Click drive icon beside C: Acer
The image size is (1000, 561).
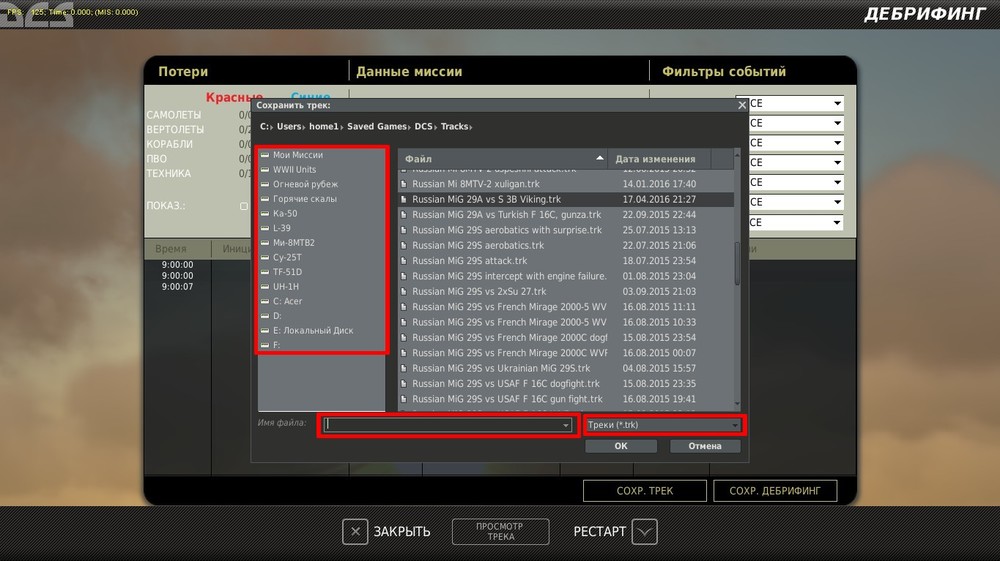pyautogui.click(x=265, y=302)
